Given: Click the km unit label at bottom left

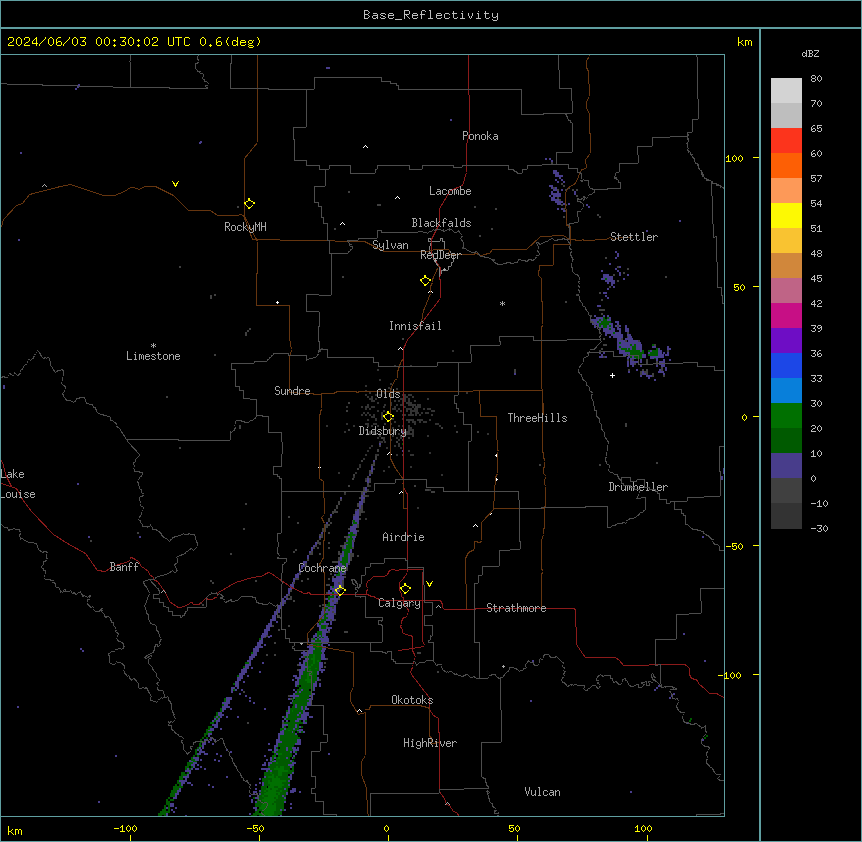Looking at the screenshot, I should [x=15, y=830].
